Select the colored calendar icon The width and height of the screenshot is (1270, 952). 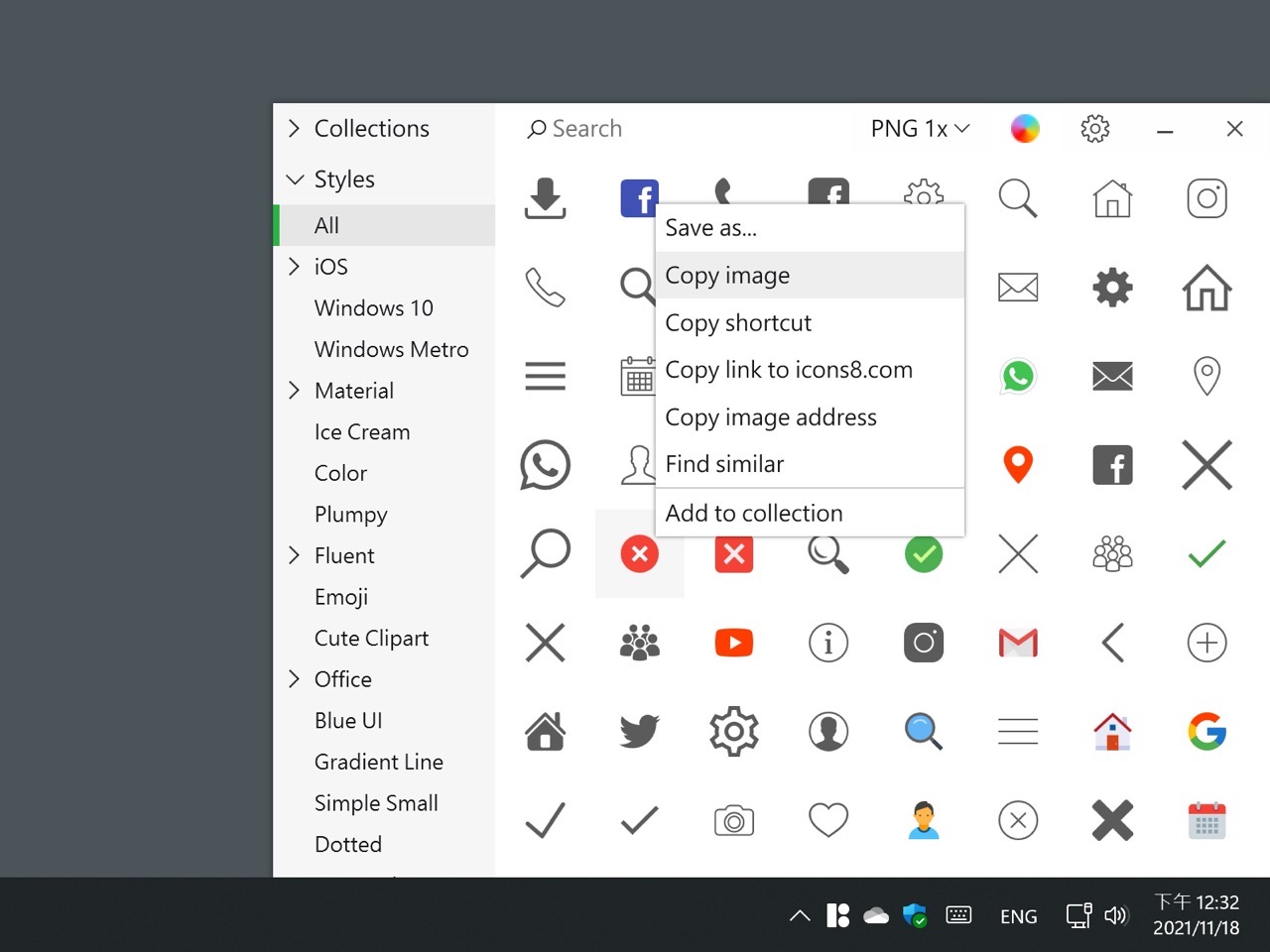pos(1206,820)
